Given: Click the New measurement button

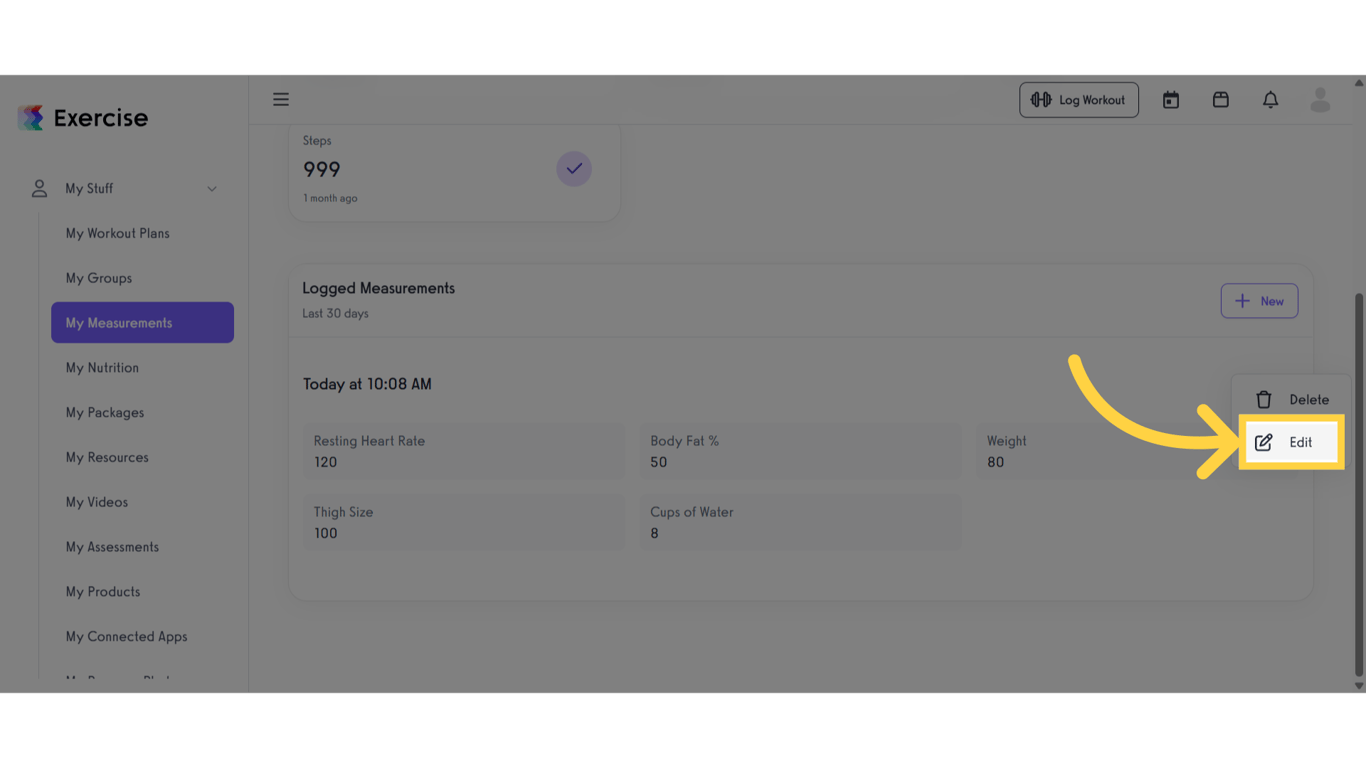Looking at the screenshot, I should click(1259, 301).
